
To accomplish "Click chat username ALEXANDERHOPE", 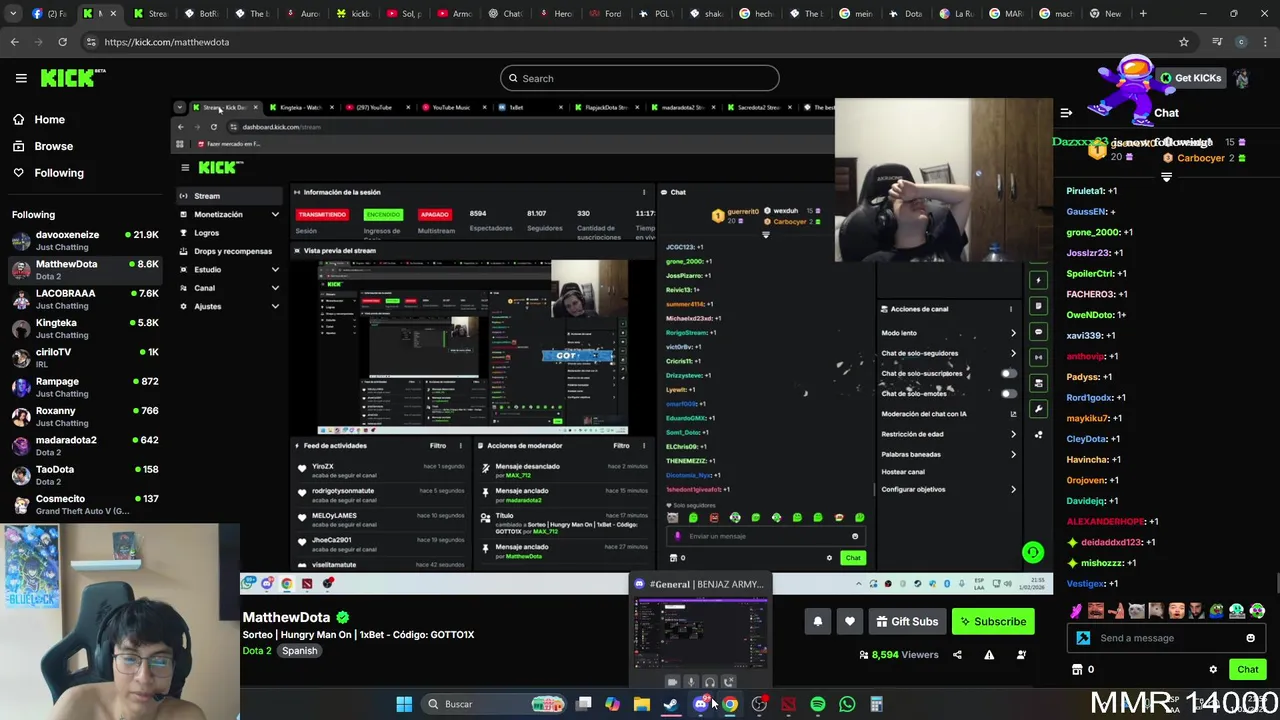I will click(1105, 521).
